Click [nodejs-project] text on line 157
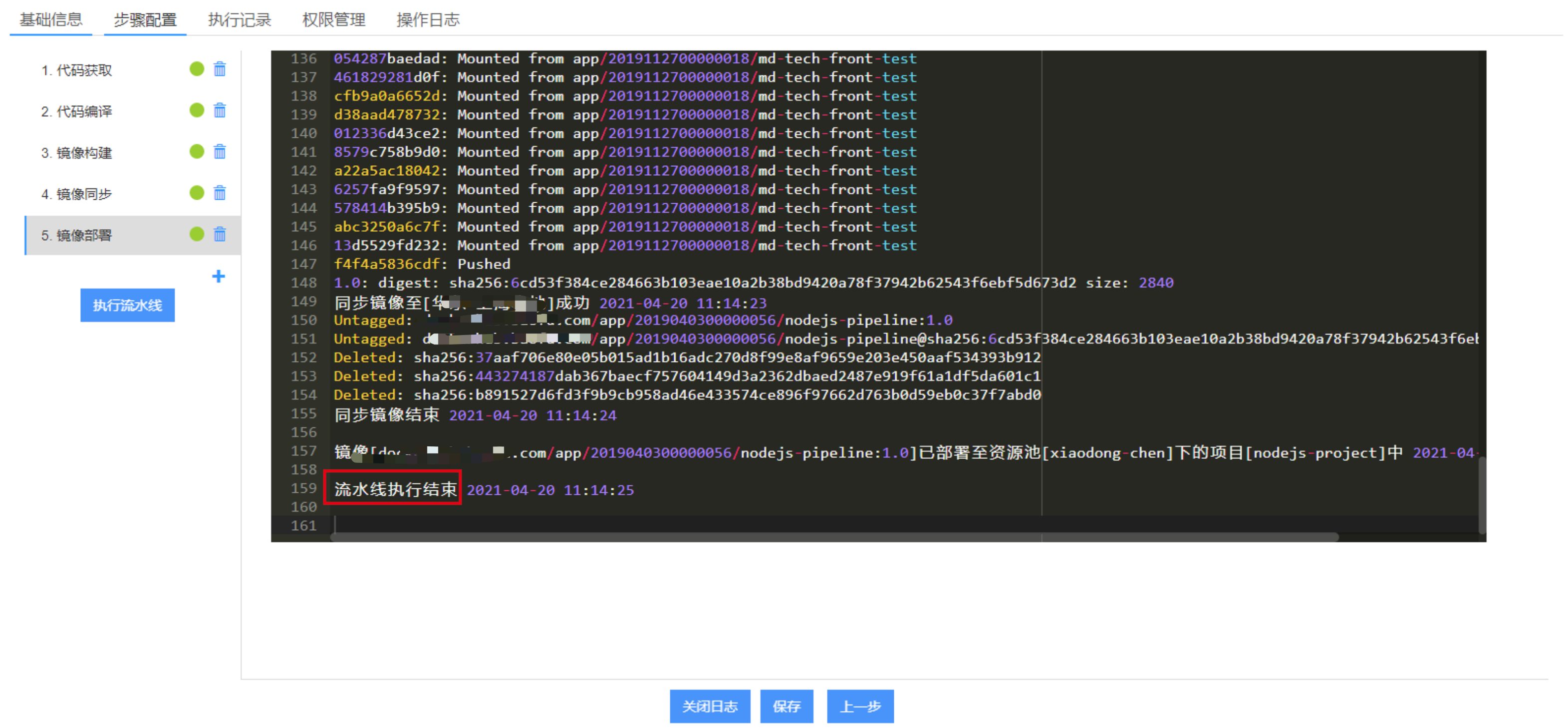Image resolution: width=1568 pixels, height=728 pixels. 1316,453
